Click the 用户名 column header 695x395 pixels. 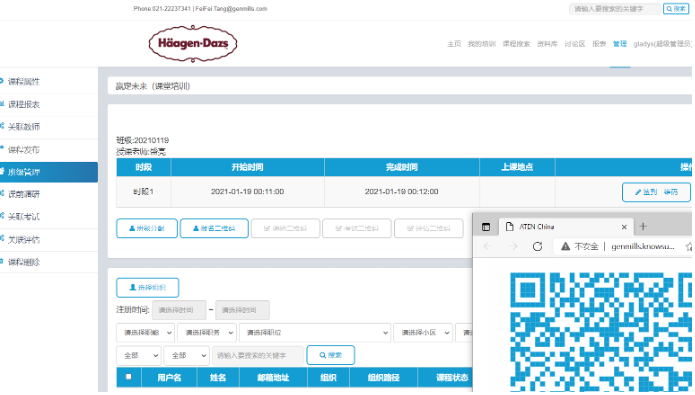point(169,378)
